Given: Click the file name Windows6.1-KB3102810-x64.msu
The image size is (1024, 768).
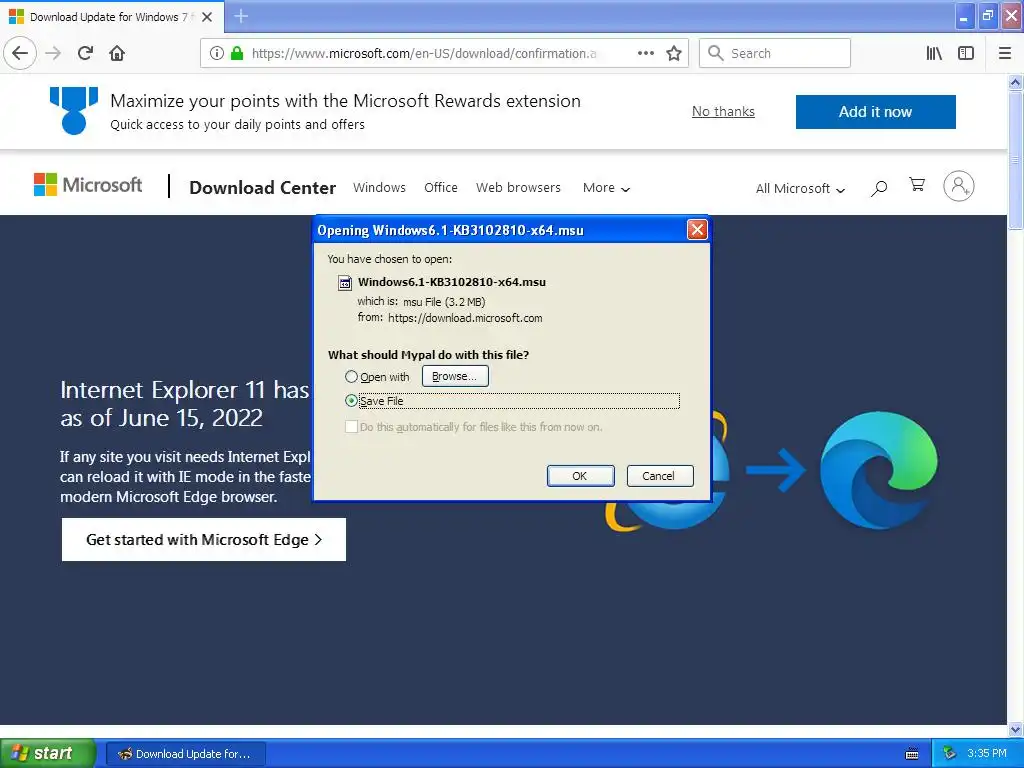Looking at the screenshot, I should tap(452, 282).
